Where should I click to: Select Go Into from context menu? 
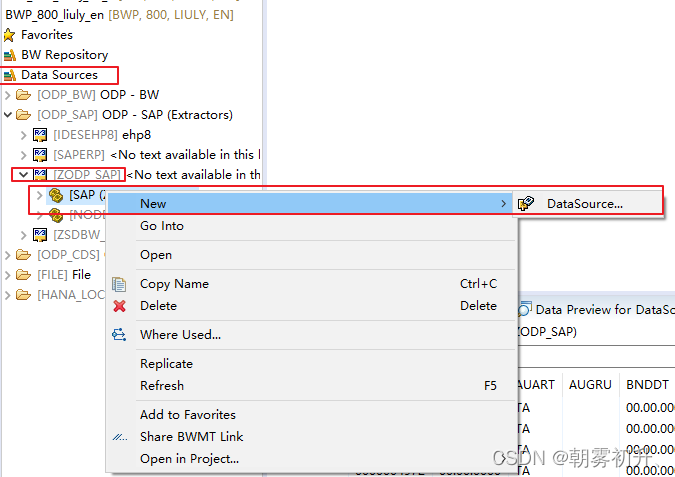pyautogui.click(x=310, y=226)
